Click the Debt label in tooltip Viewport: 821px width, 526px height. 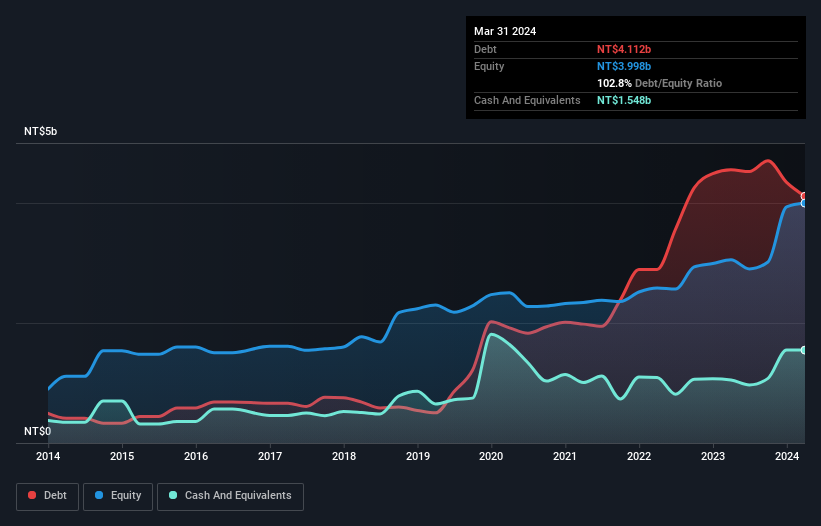pyautogui.click(x=485, y=49)
